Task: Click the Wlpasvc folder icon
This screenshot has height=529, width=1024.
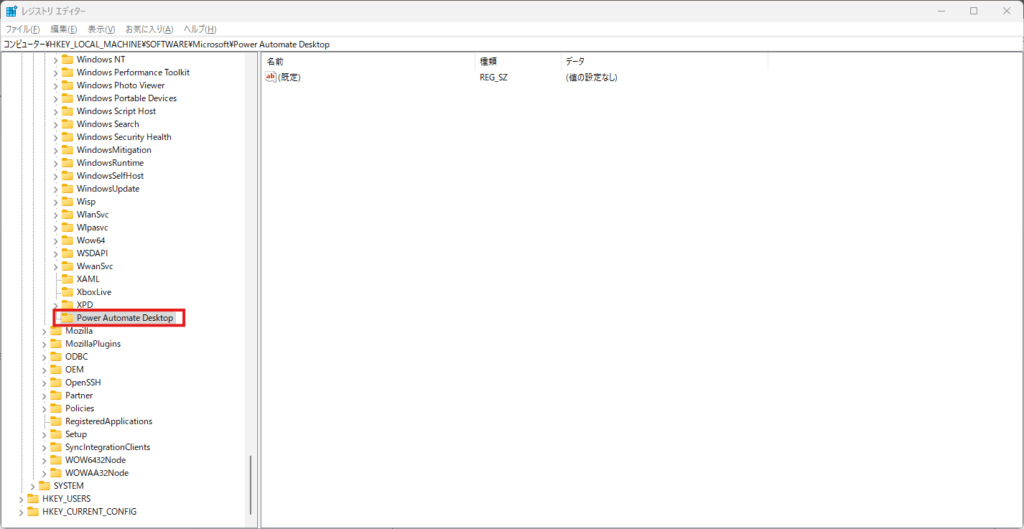Action: pos(67,227)
